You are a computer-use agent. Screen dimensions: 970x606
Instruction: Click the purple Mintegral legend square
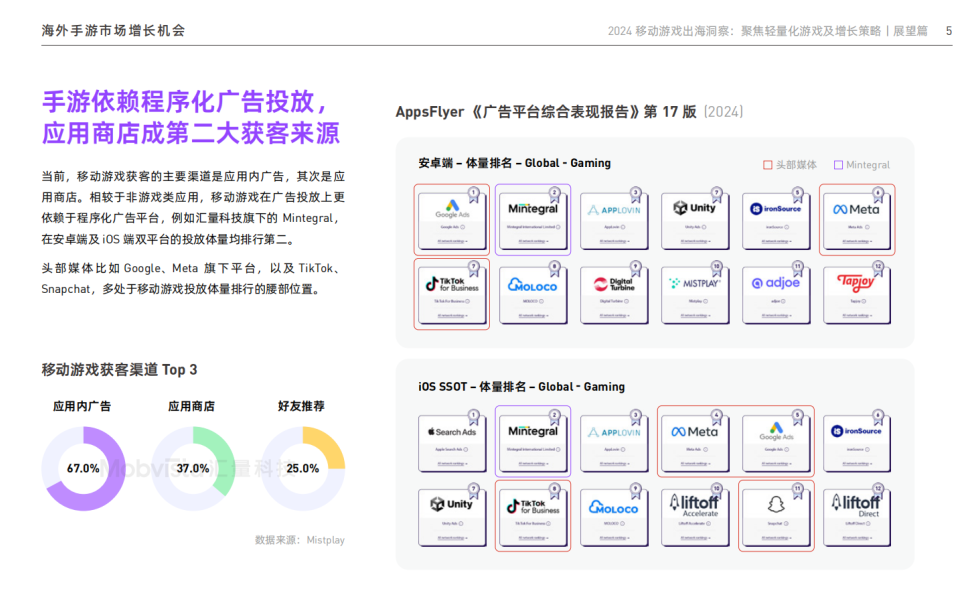838,165
